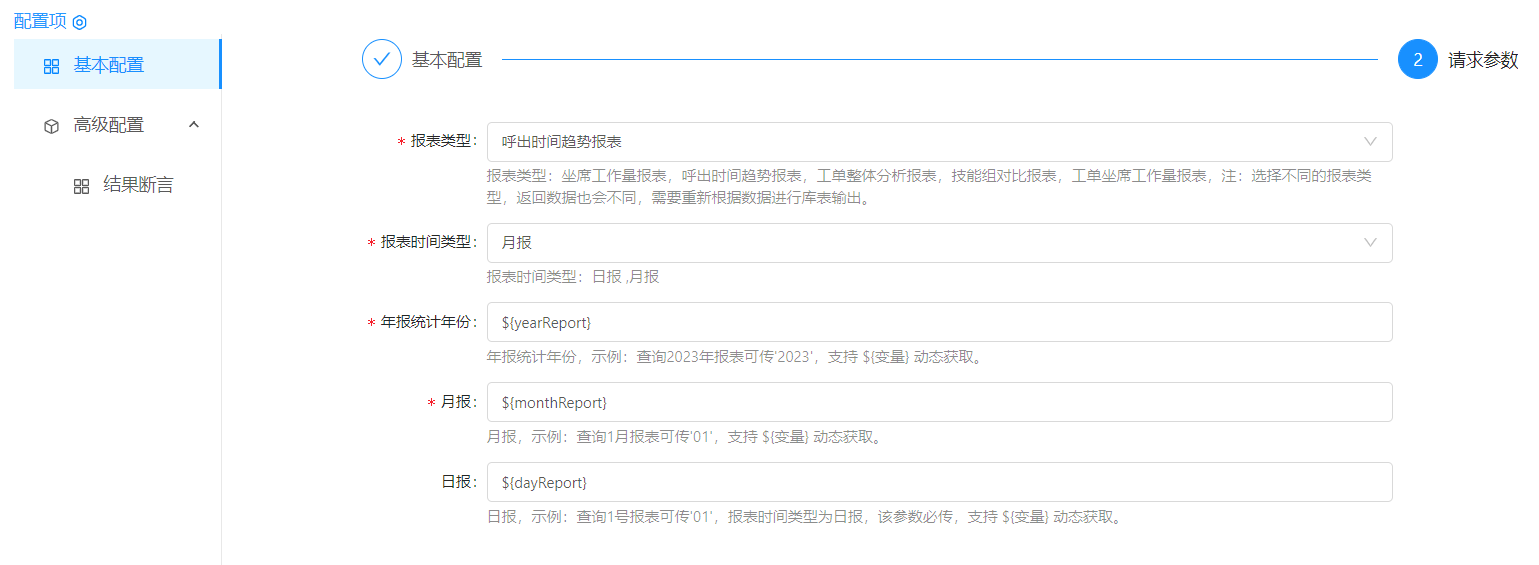
Task: Click the arrow in the 报表时间类型 select box
Action: 1370,243
